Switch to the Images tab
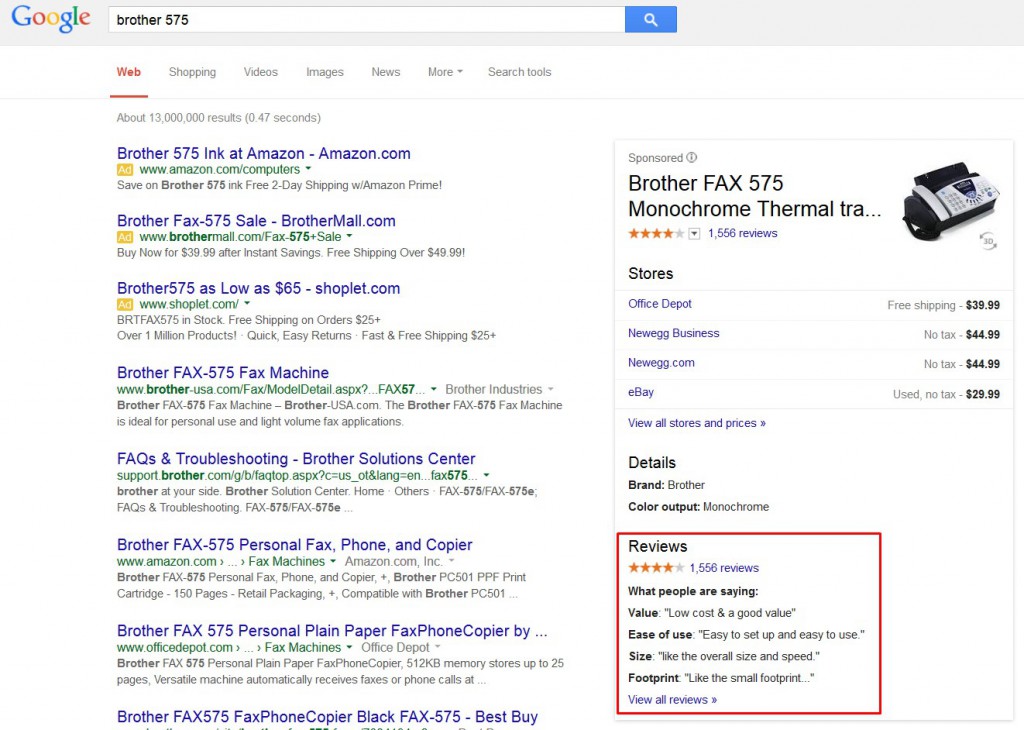Image resolution: width=1024 pixels, height=730 pixels. [324, 72]
